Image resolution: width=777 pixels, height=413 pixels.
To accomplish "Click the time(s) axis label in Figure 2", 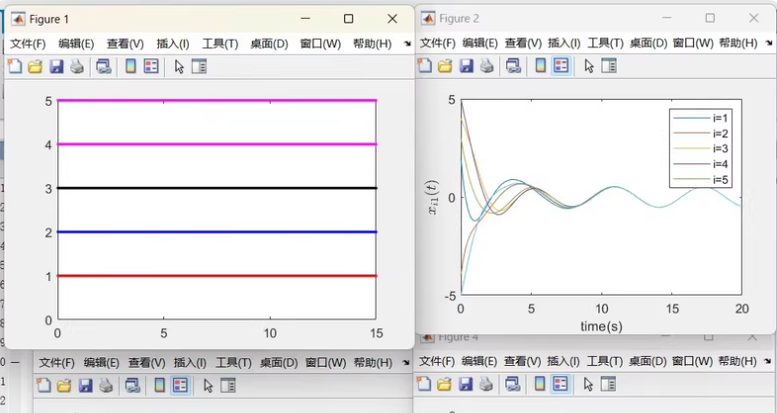I will [x=601, y=326].
